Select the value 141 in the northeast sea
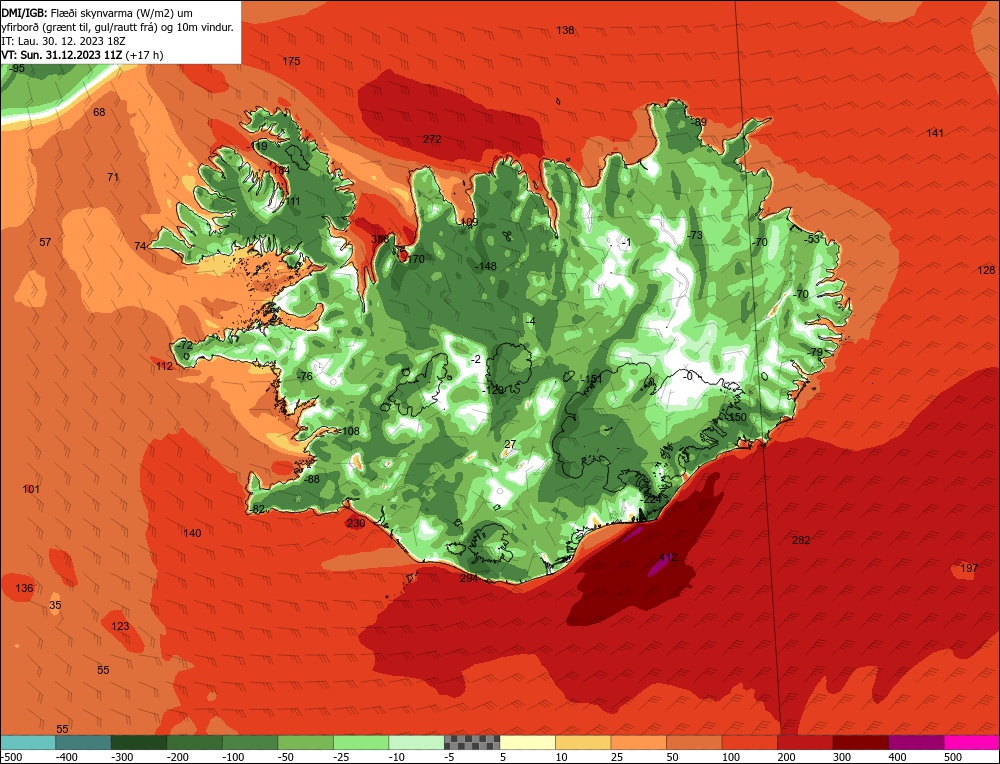The image size is (1000, 764). [x=935, y=133]
